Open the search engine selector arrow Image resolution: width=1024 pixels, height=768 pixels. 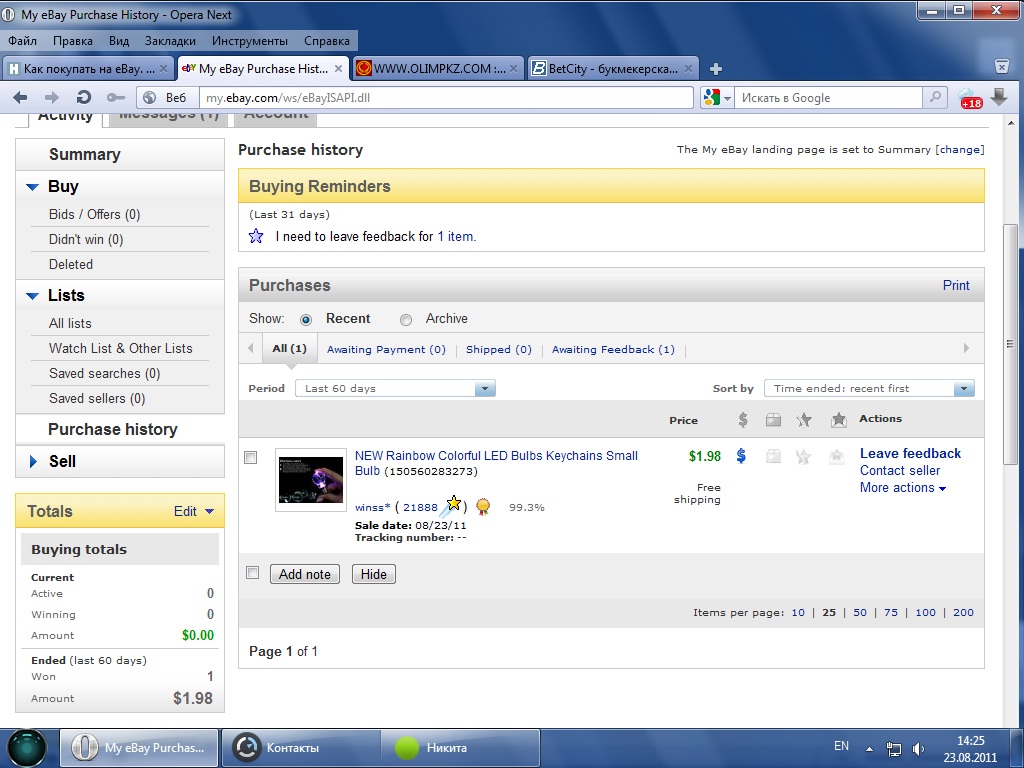[x=727, y=99]
